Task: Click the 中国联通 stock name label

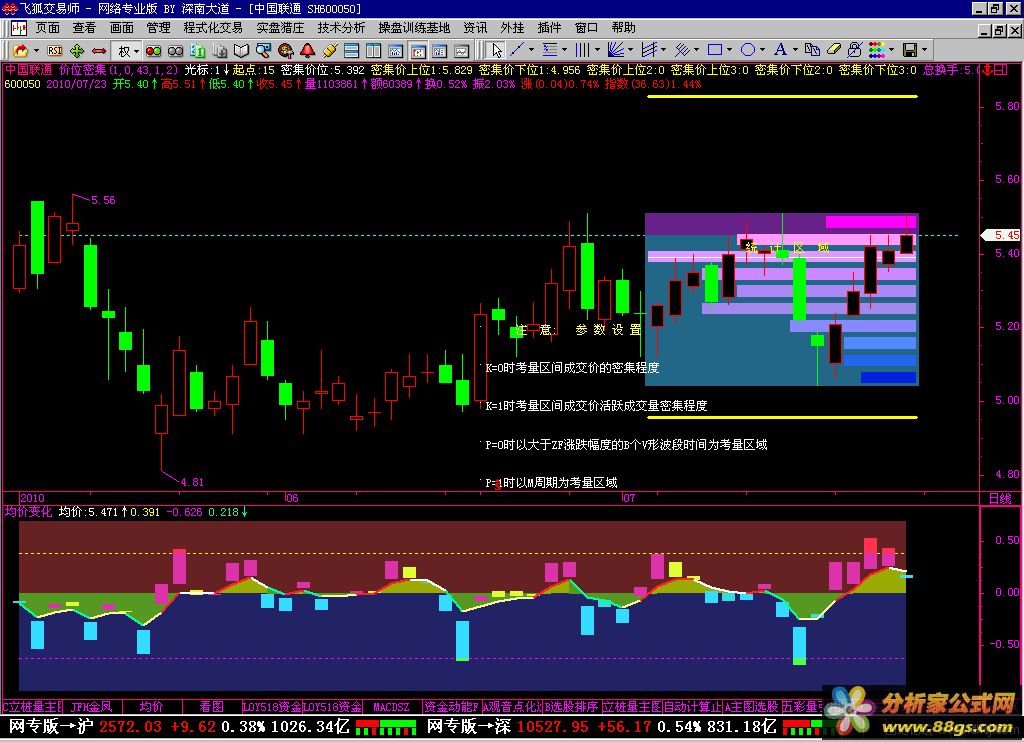Action: (x=29, y=70)
